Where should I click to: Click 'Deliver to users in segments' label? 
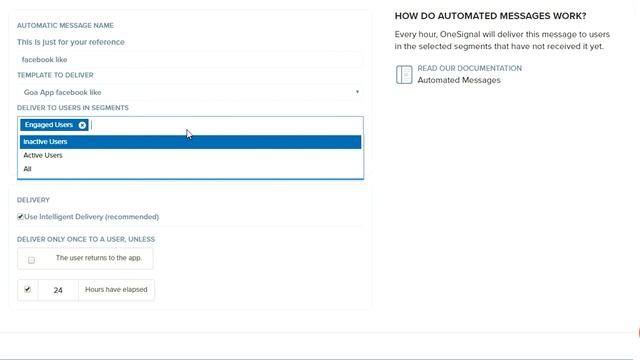(73, 108)
